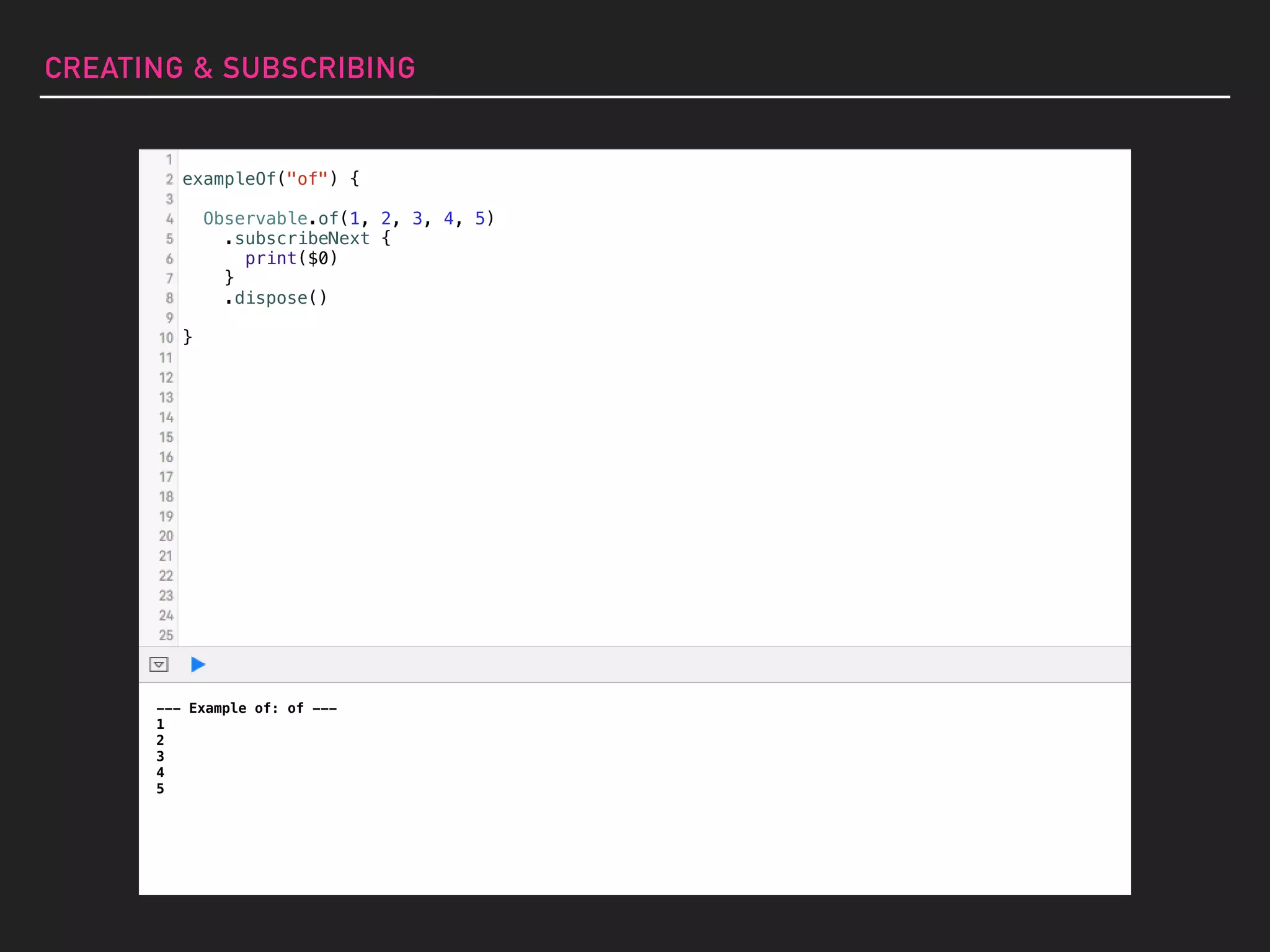Click the print($0) statement
The image size is (1270, 952).
[x=291, y=258]
